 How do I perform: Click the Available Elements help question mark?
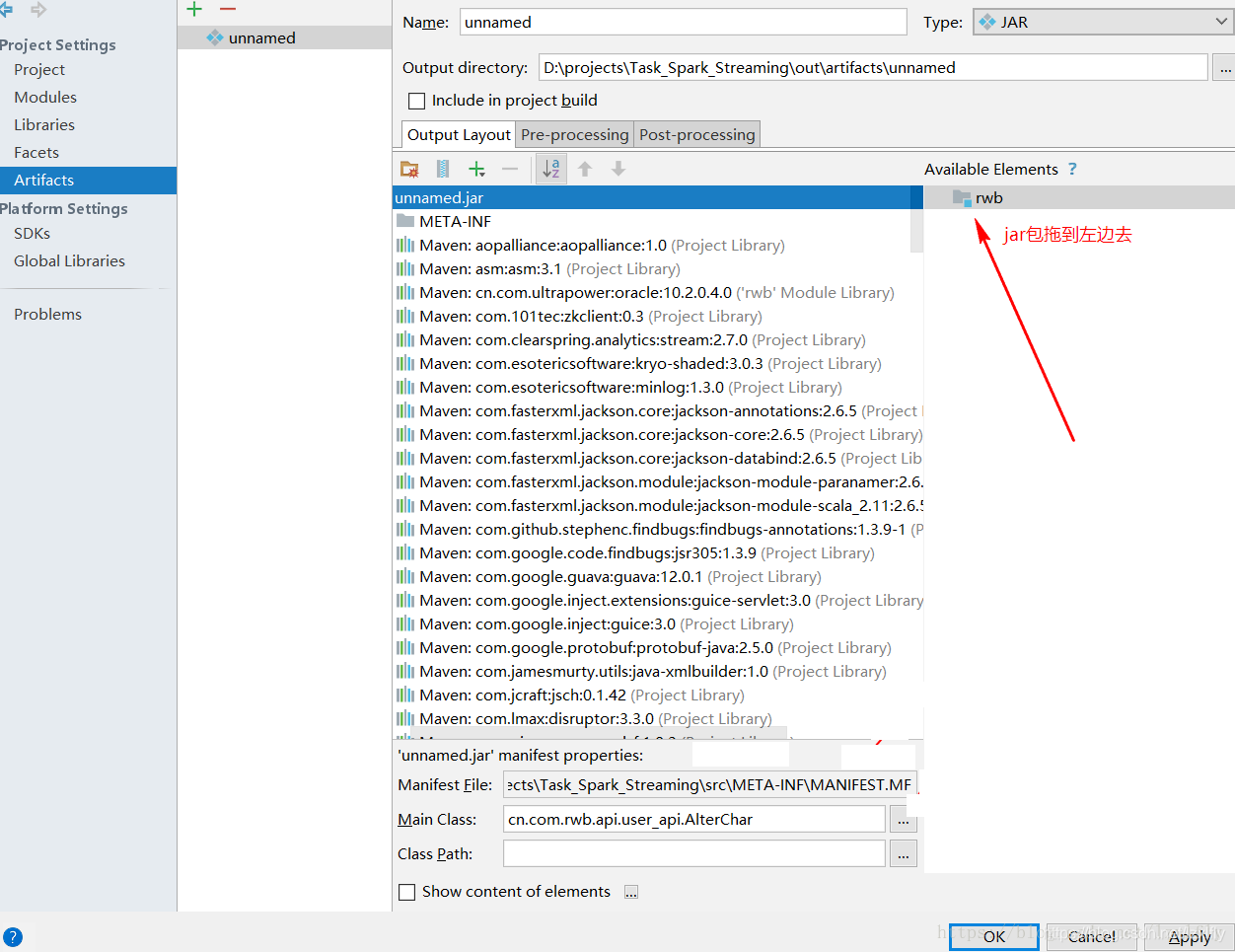1072,169
